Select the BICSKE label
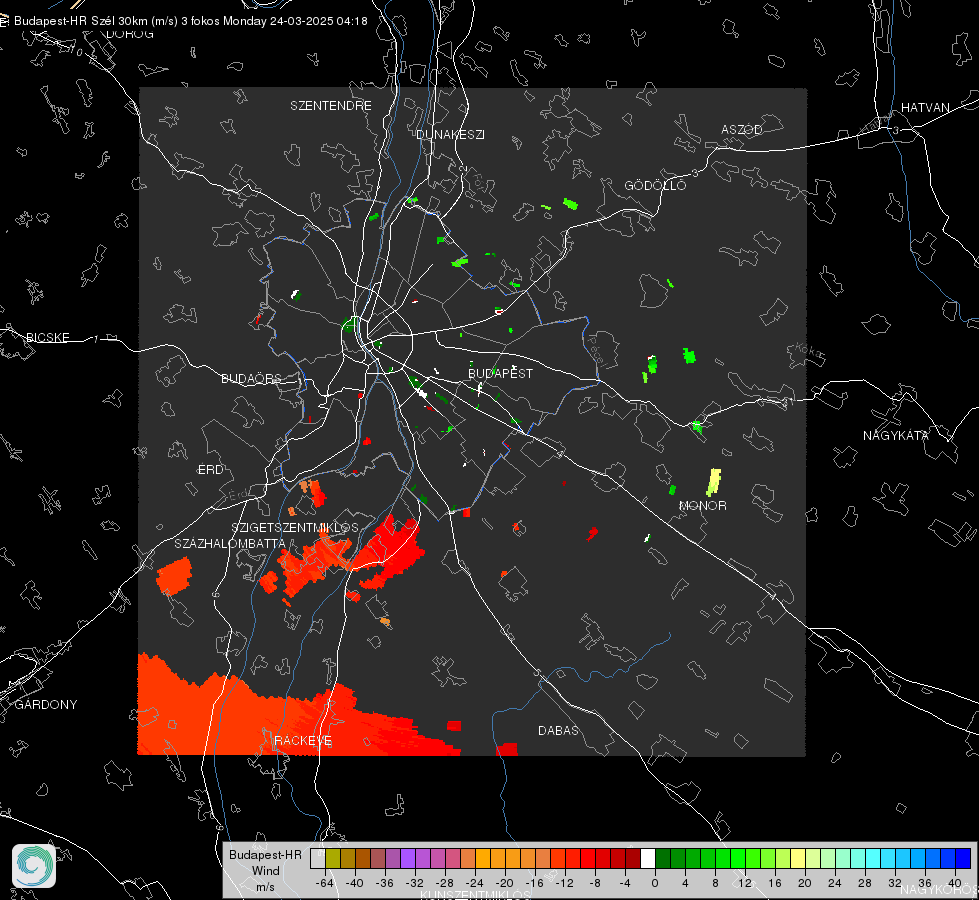 pos(47,337)
